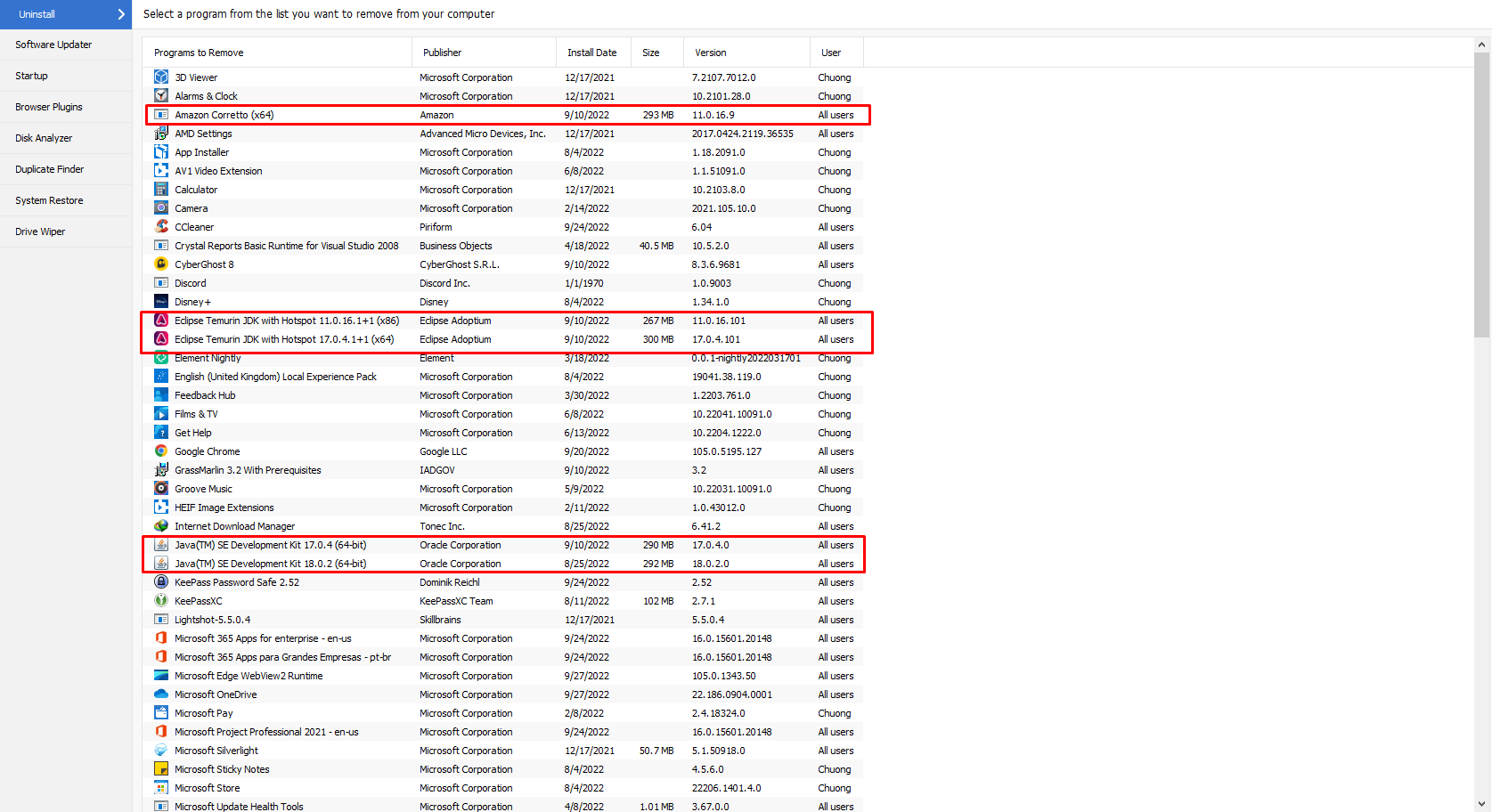Select the Discord program row

pyautogui.click(x=503, y=283)
